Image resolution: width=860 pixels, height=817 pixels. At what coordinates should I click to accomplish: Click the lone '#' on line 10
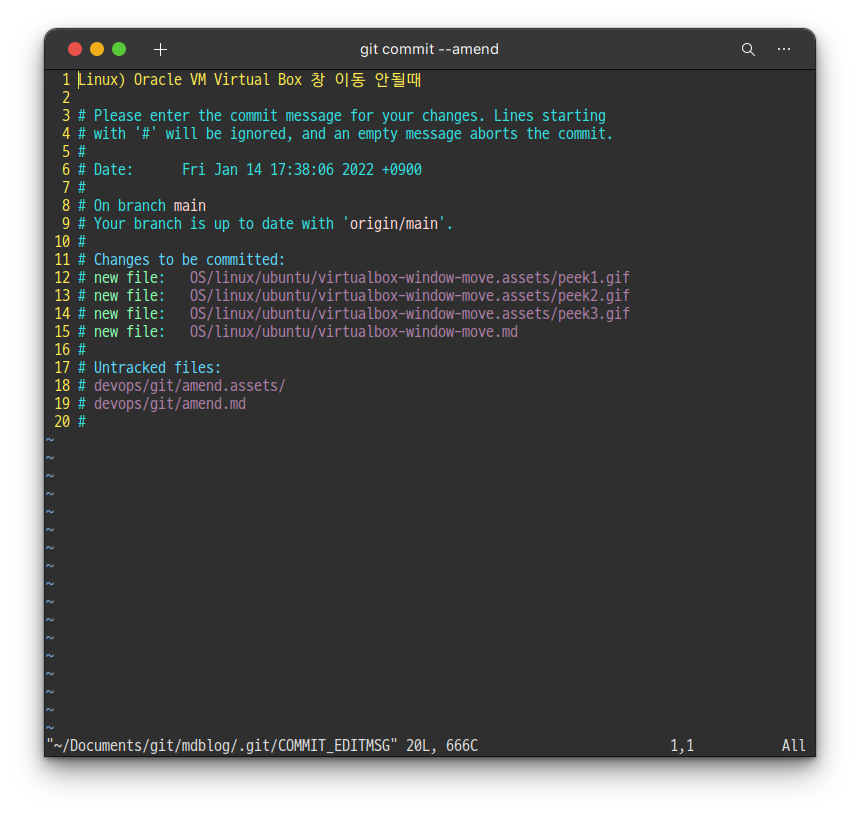pyautogui.click(x=82, y=242)
